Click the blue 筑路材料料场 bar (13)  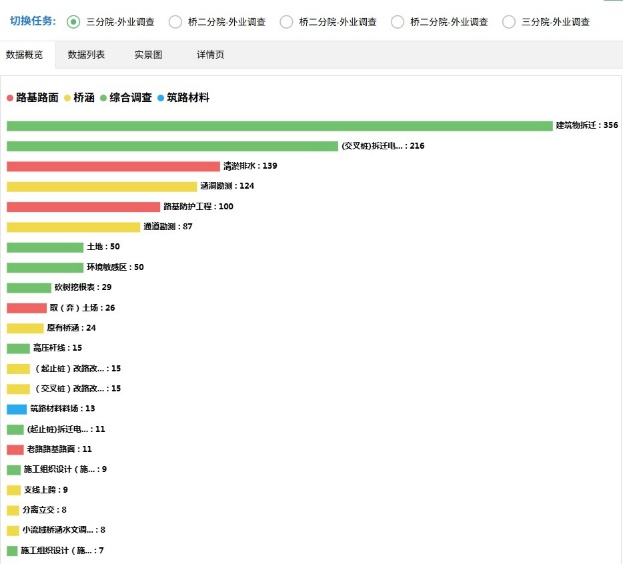pyautogui.click(x=17, y=409)
